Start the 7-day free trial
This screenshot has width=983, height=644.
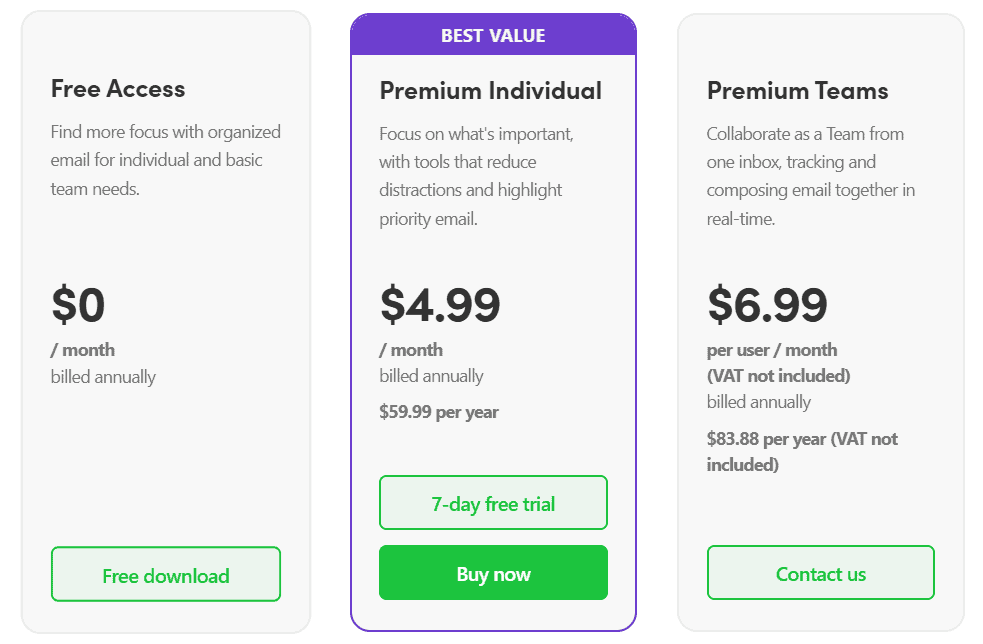pyautogui.click(x=493, y=502)
